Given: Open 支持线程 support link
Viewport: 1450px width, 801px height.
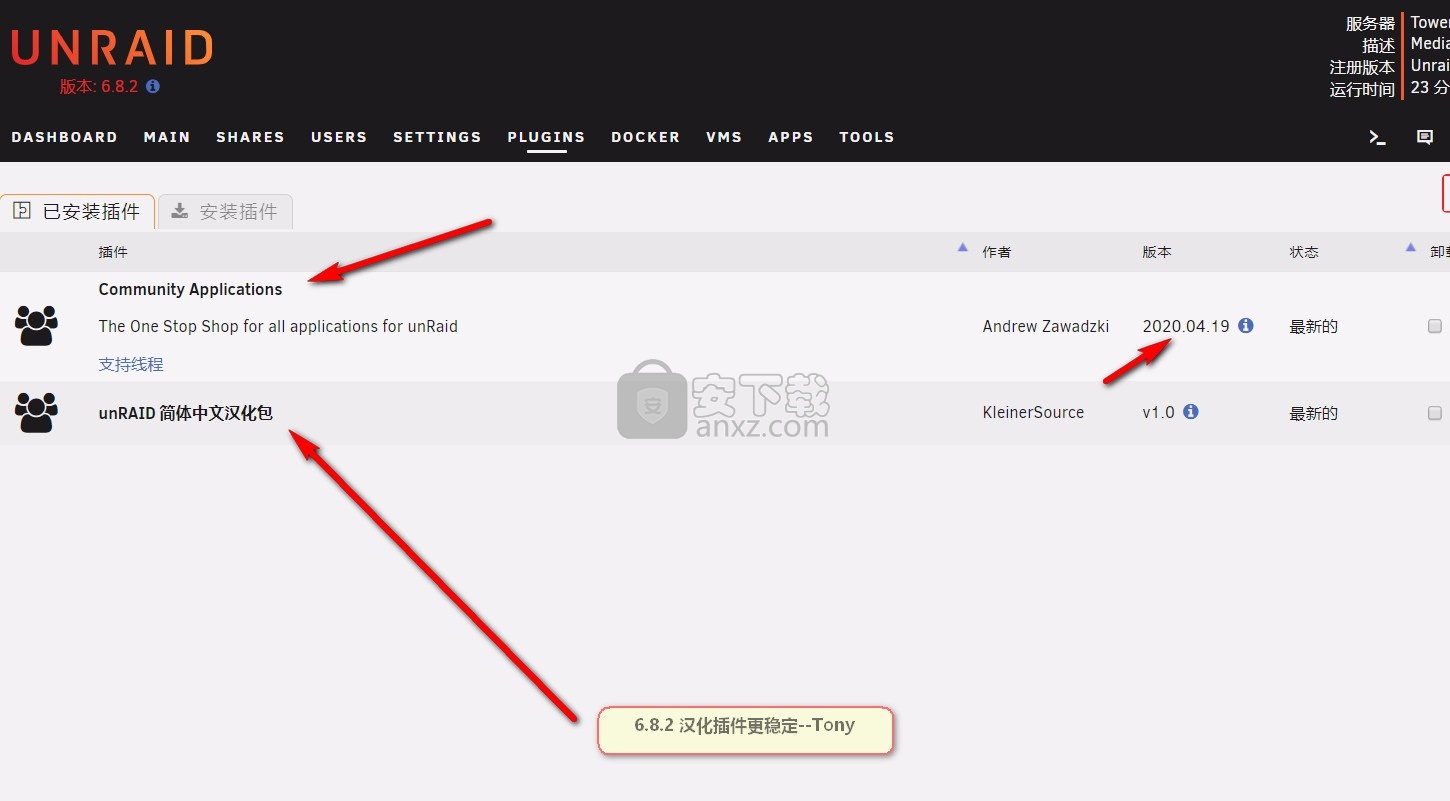Looking at the screenshot, I should coord(131,365).
